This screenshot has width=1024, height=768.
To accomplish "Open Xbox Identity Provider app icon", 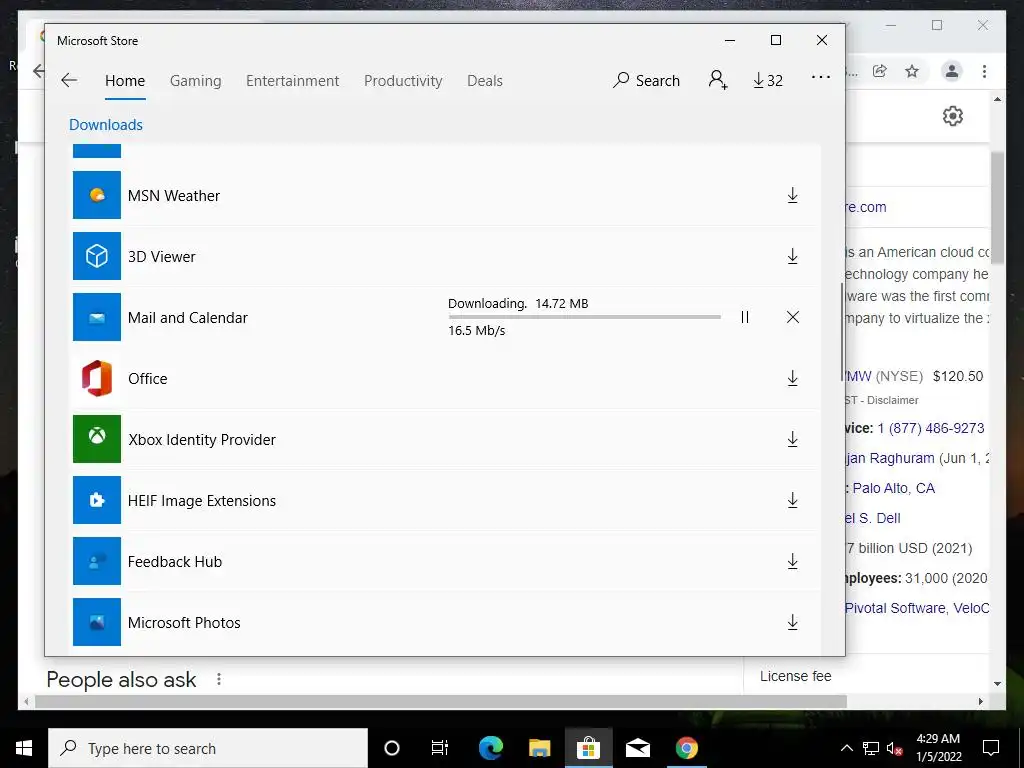I will click(97, 439).
